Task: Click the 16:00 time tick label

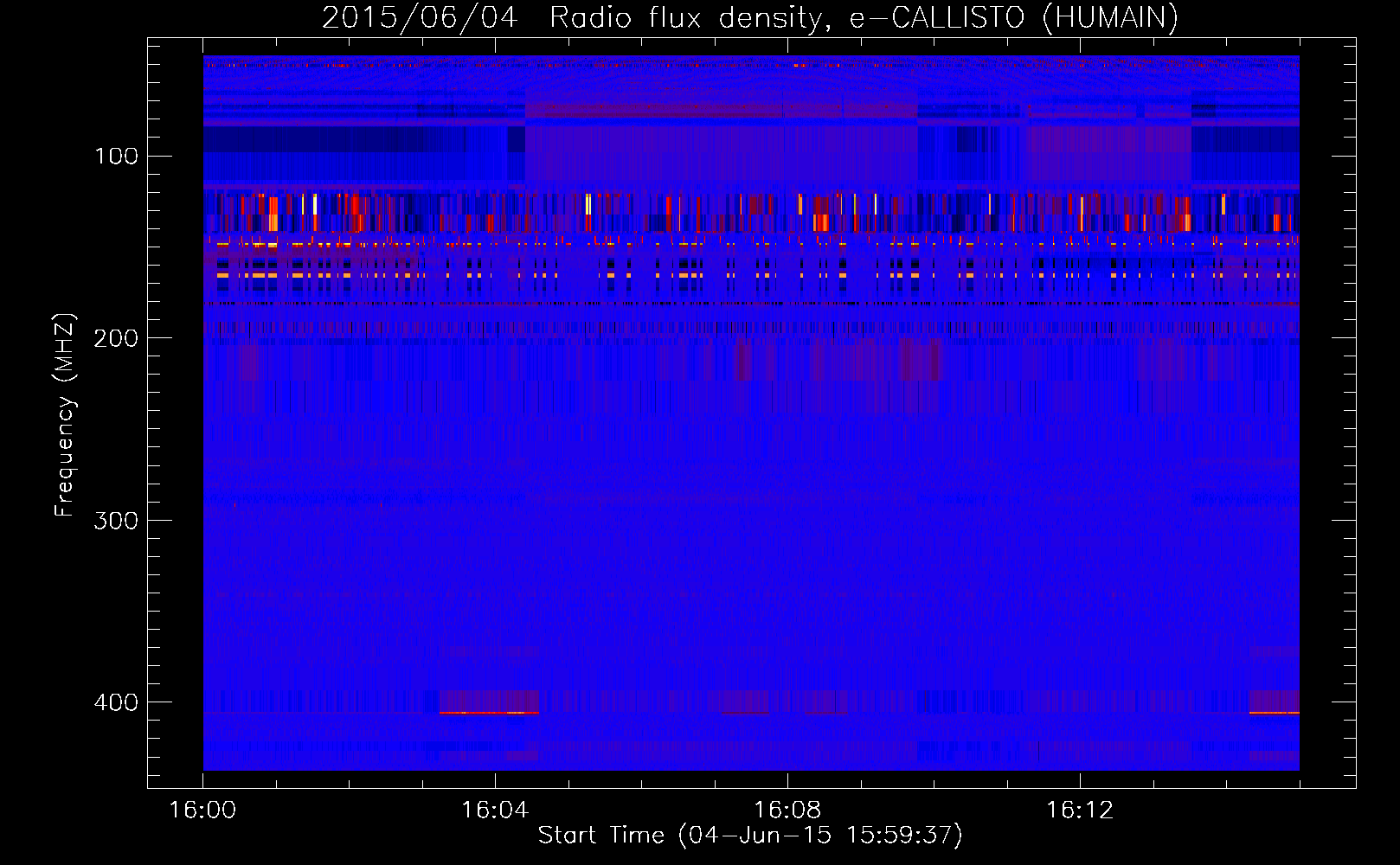Action: pos(202,811)
